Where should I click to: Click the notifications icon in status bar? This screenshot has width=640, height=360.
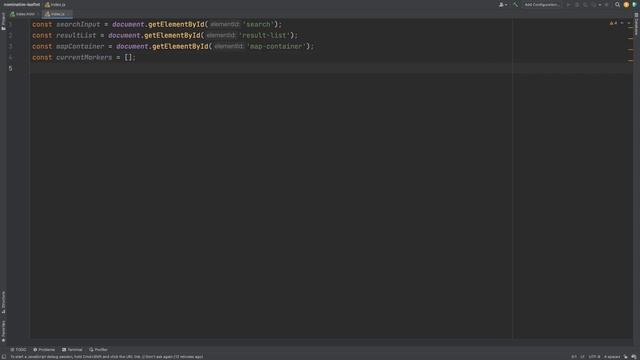[x=634, y=357]
